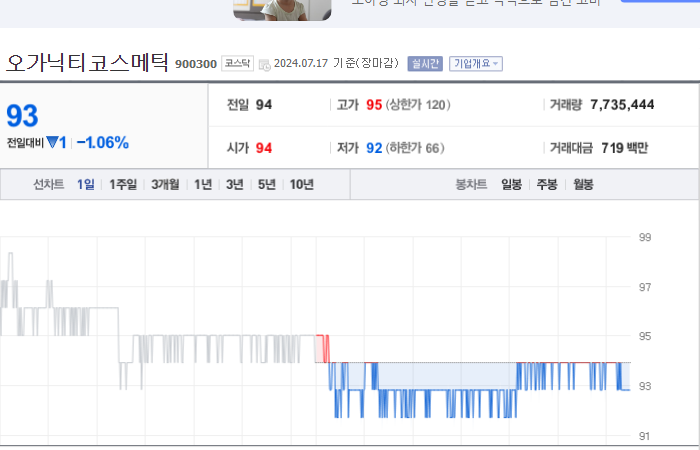Click the down triangle next to 전일대비

tap(52, 142)
